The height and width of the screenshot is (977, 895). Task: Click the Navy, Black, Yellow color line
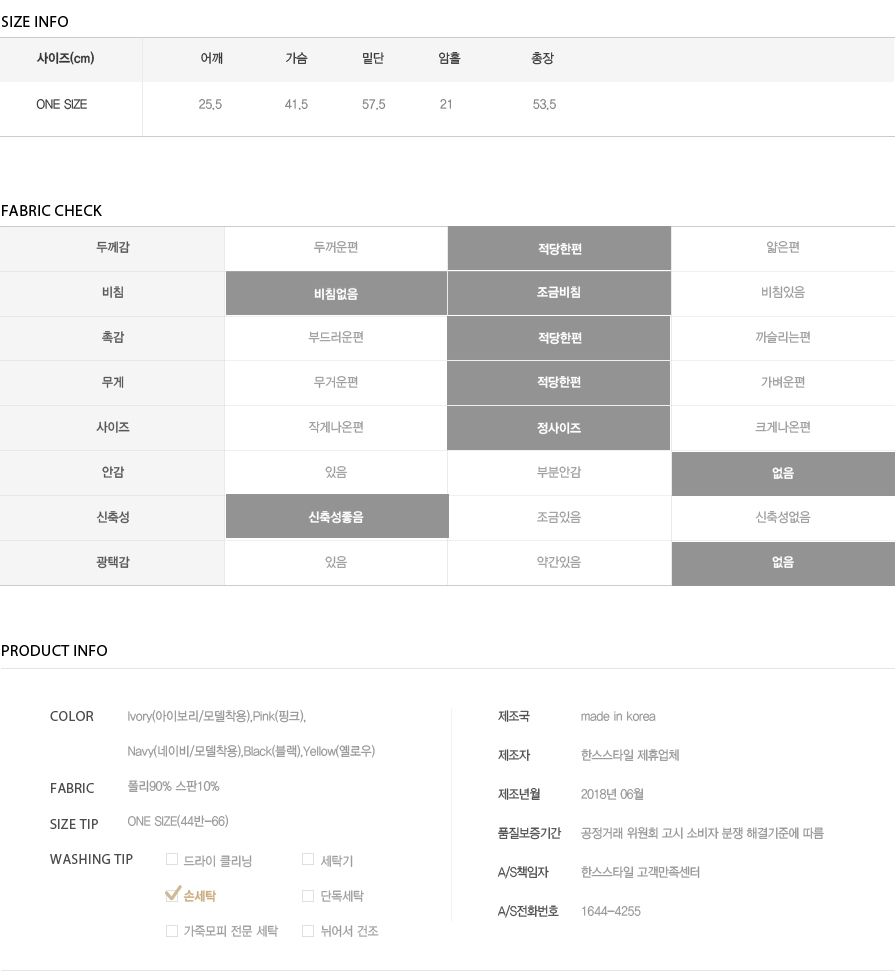pyautogui.click(x=251, y=751)
